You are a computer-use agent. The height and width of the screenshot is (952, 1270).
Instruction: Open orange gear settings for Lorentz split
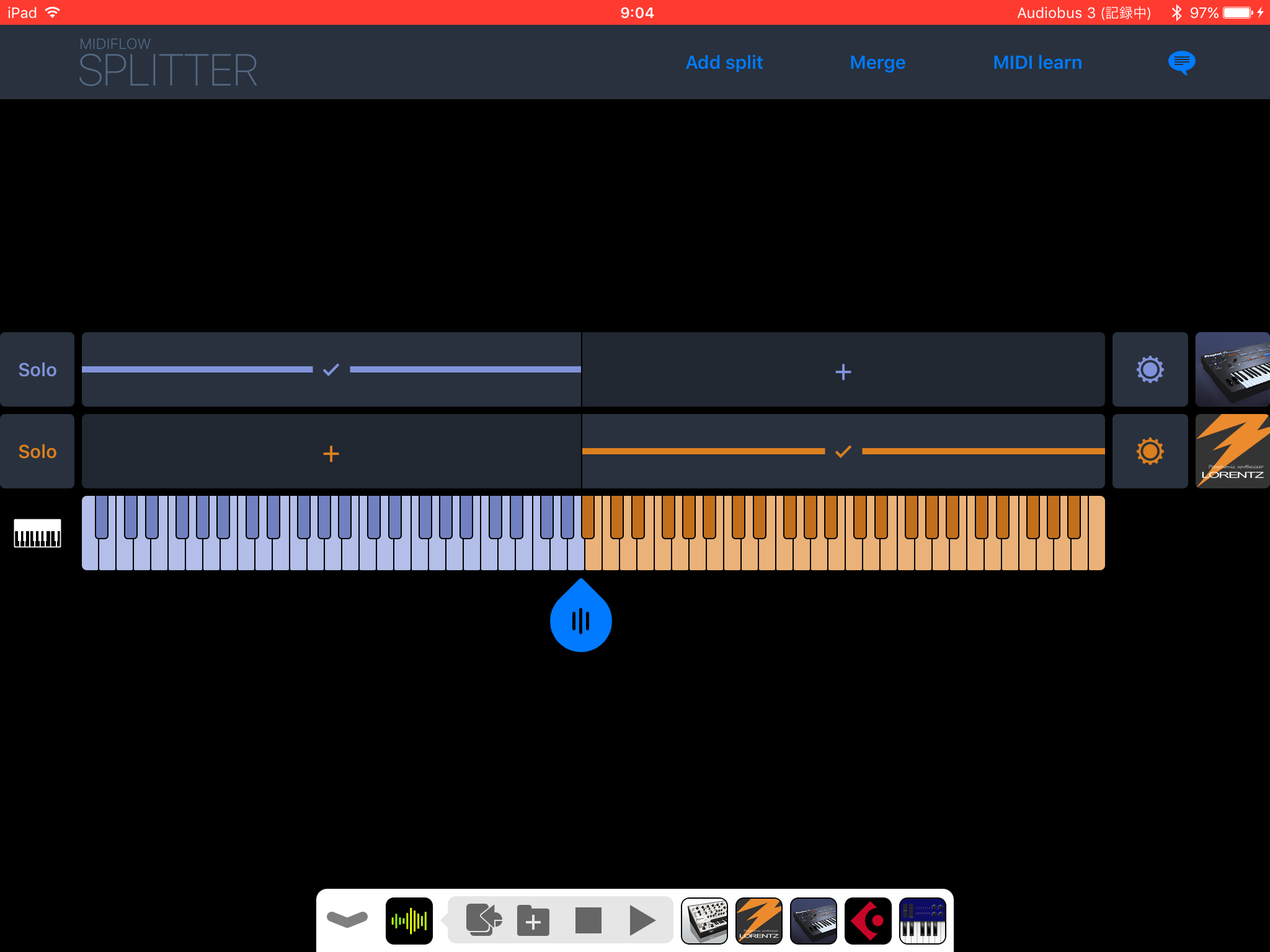point(1150,451)
